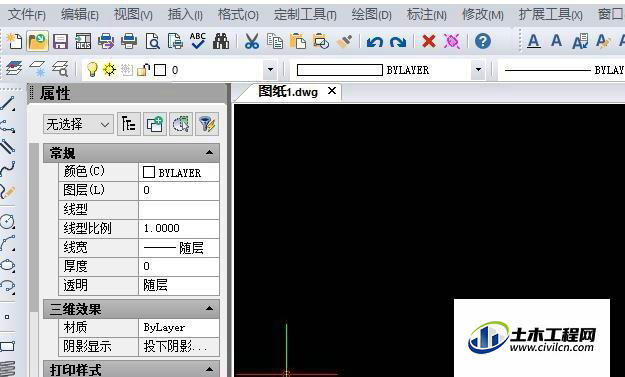Image resolution: width=625 pixels, height=377 pixels.
Task: Open the Layer manager stacked layers icon
Action: tap(14, 69)
